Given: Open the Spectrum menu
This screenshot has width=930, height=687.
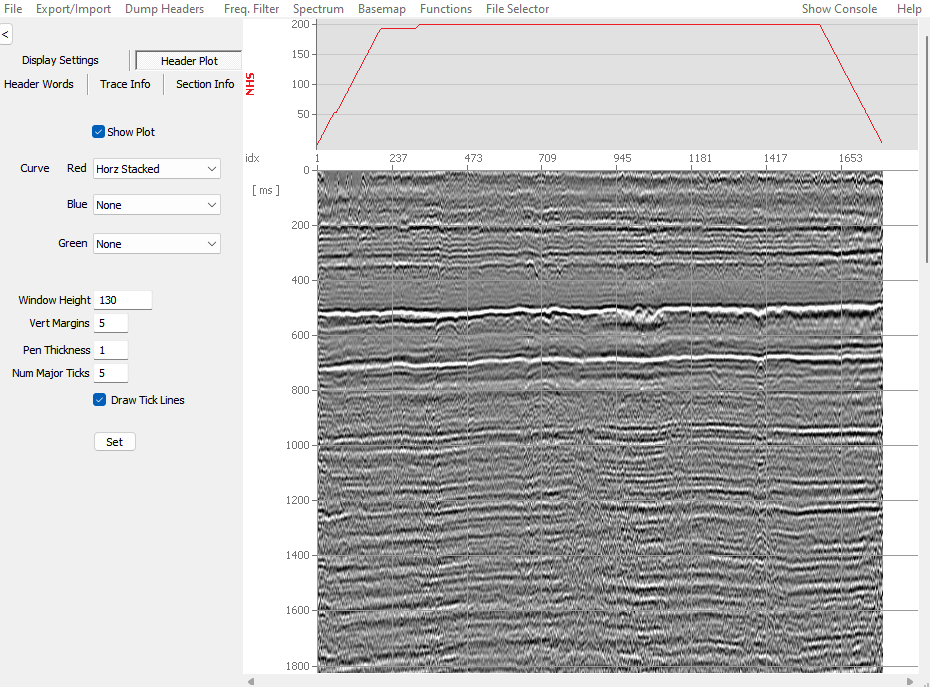Looking at the screenshot, I should 318,9.
